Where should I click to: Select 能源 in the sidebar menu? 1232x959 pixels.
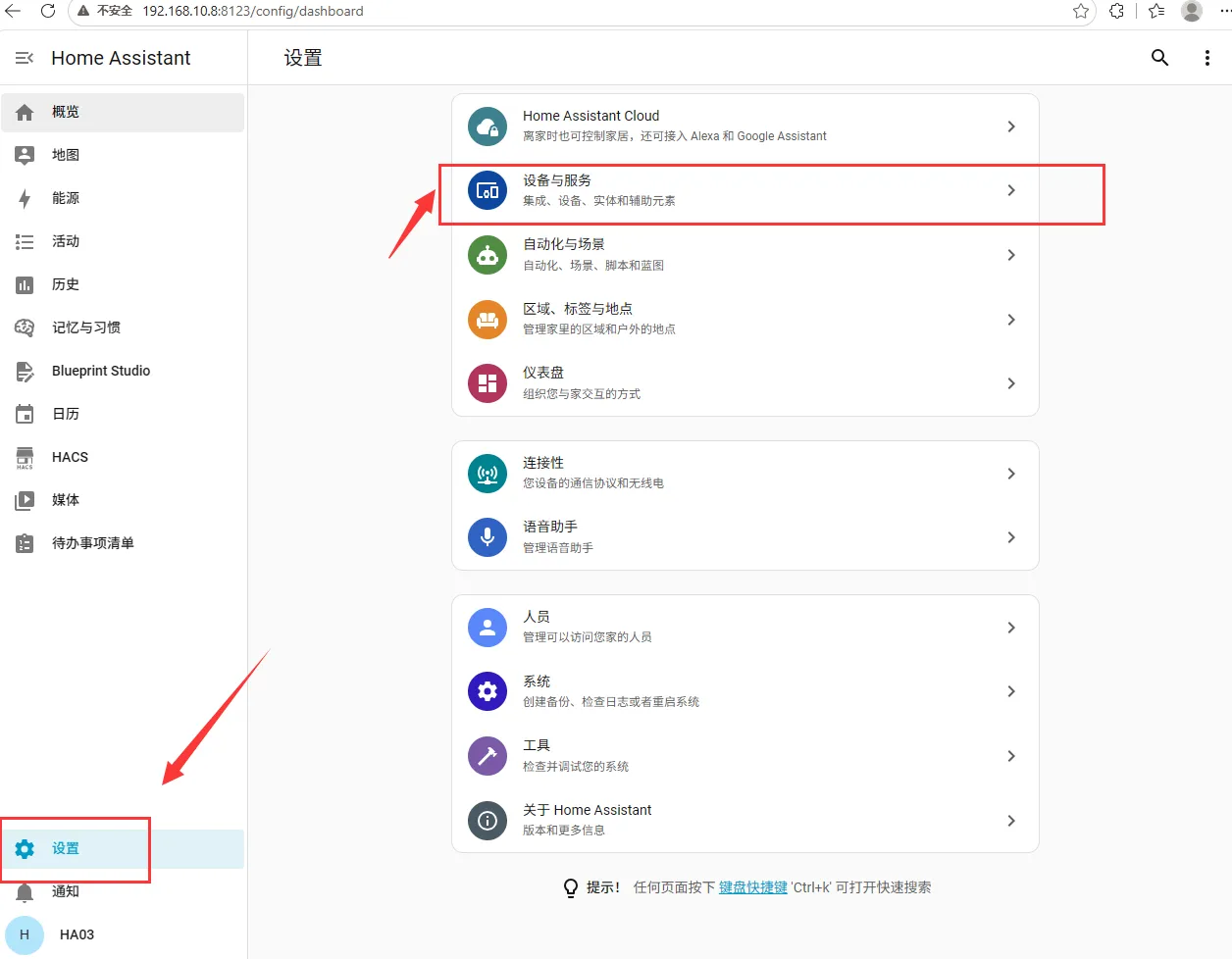click(x=123, y=198)
